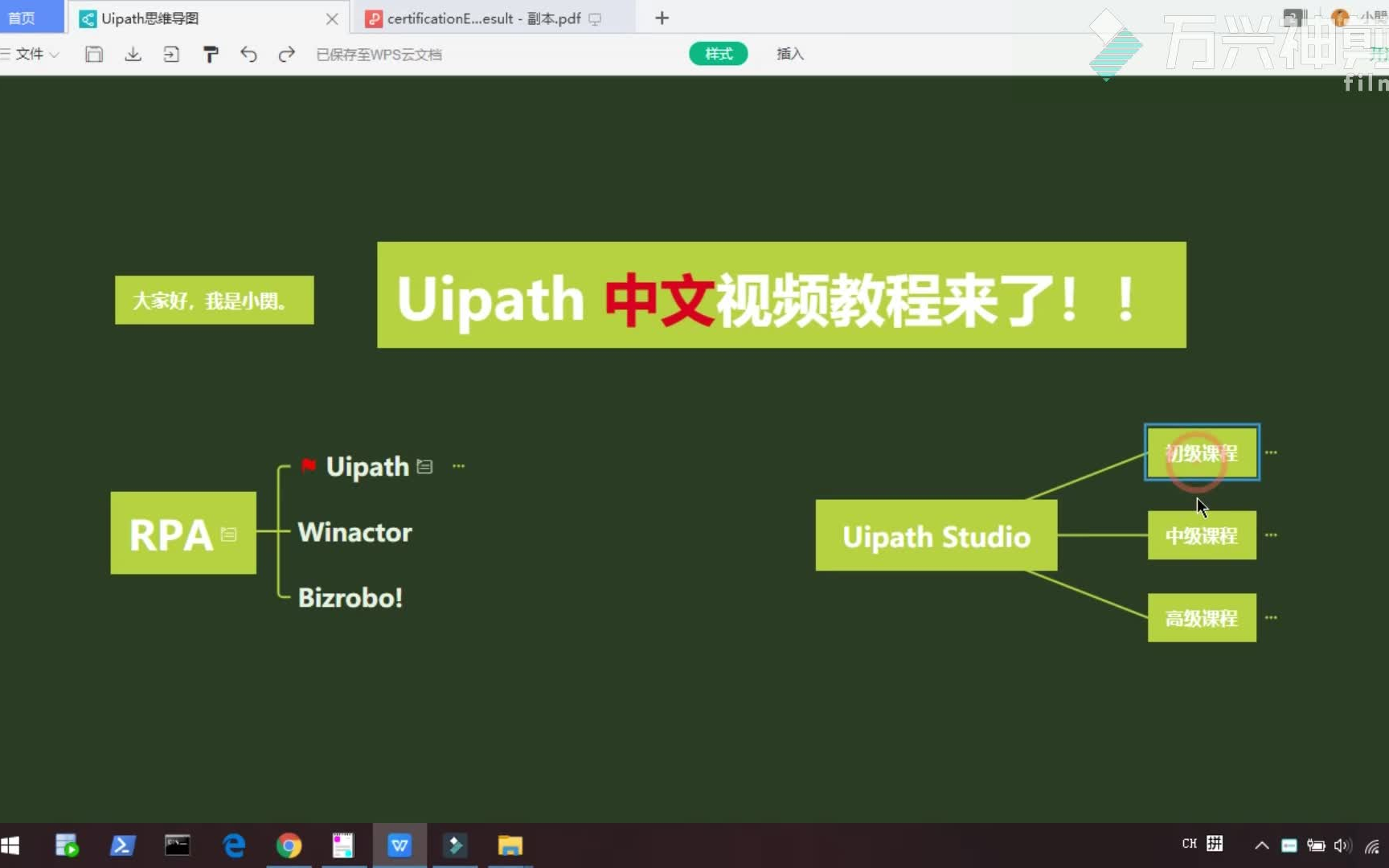The width and height of the screenshot is (1389, 868).
Task: Click the volume speaker in system tray
Action: tap(1342, 845)
